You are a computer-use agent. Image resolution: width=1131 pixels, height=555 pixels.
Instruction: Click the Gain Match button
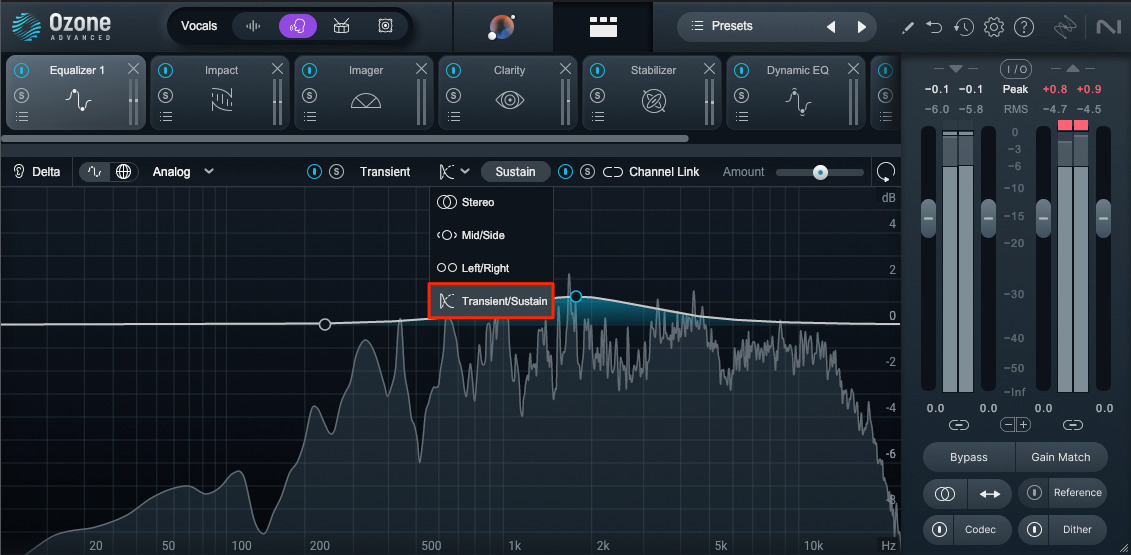1061,457
